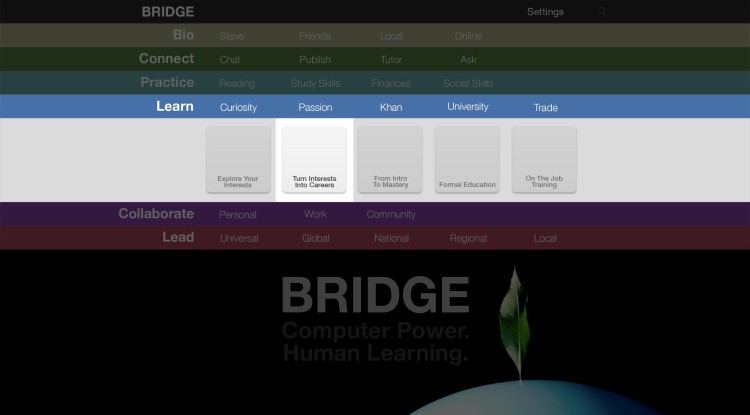This screenshot has height=415, width=750.
Task: Open Settings in the top bar
Action: (x=545, y=12)
